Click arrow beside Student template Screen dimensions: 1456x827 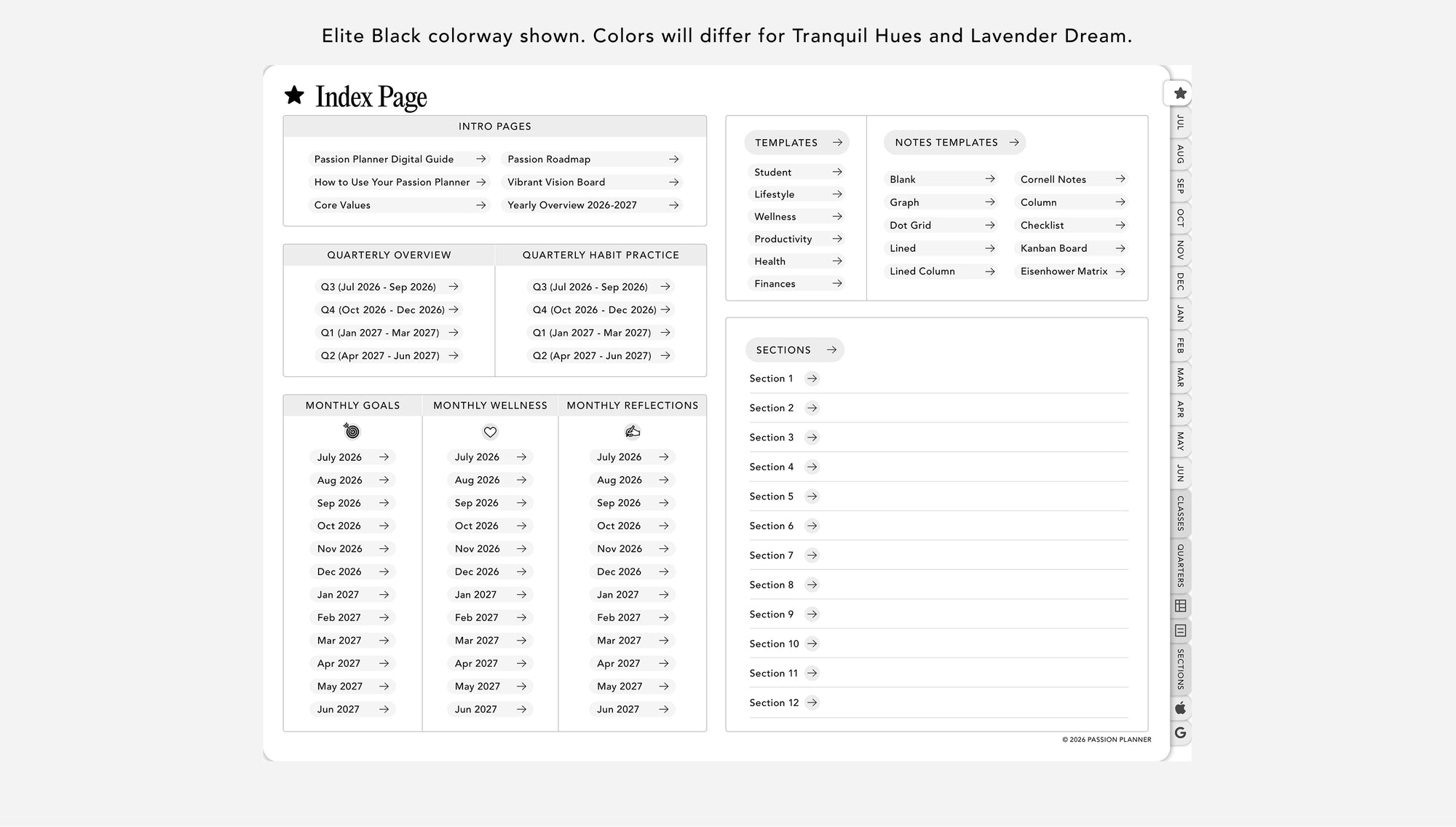tap(836, 173)
